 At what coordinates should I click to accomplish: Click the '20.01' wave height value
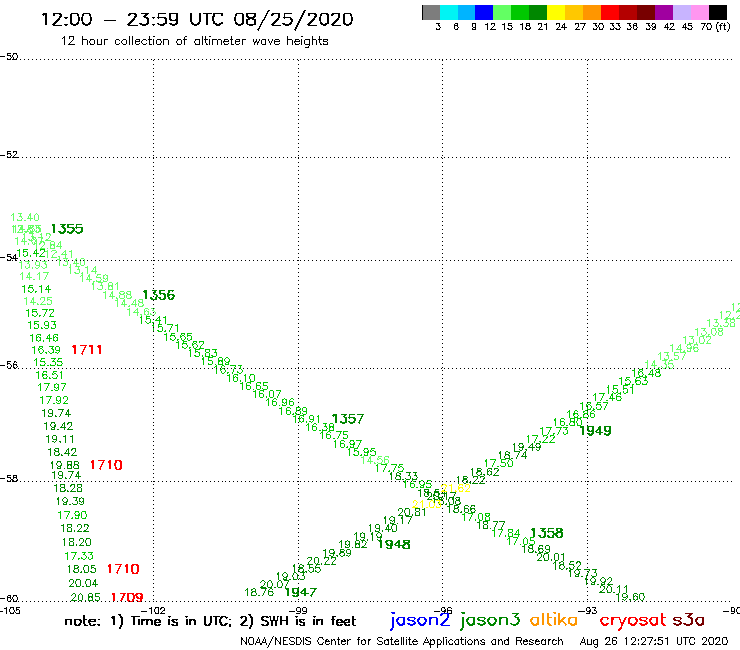click(x=551, y=557)
